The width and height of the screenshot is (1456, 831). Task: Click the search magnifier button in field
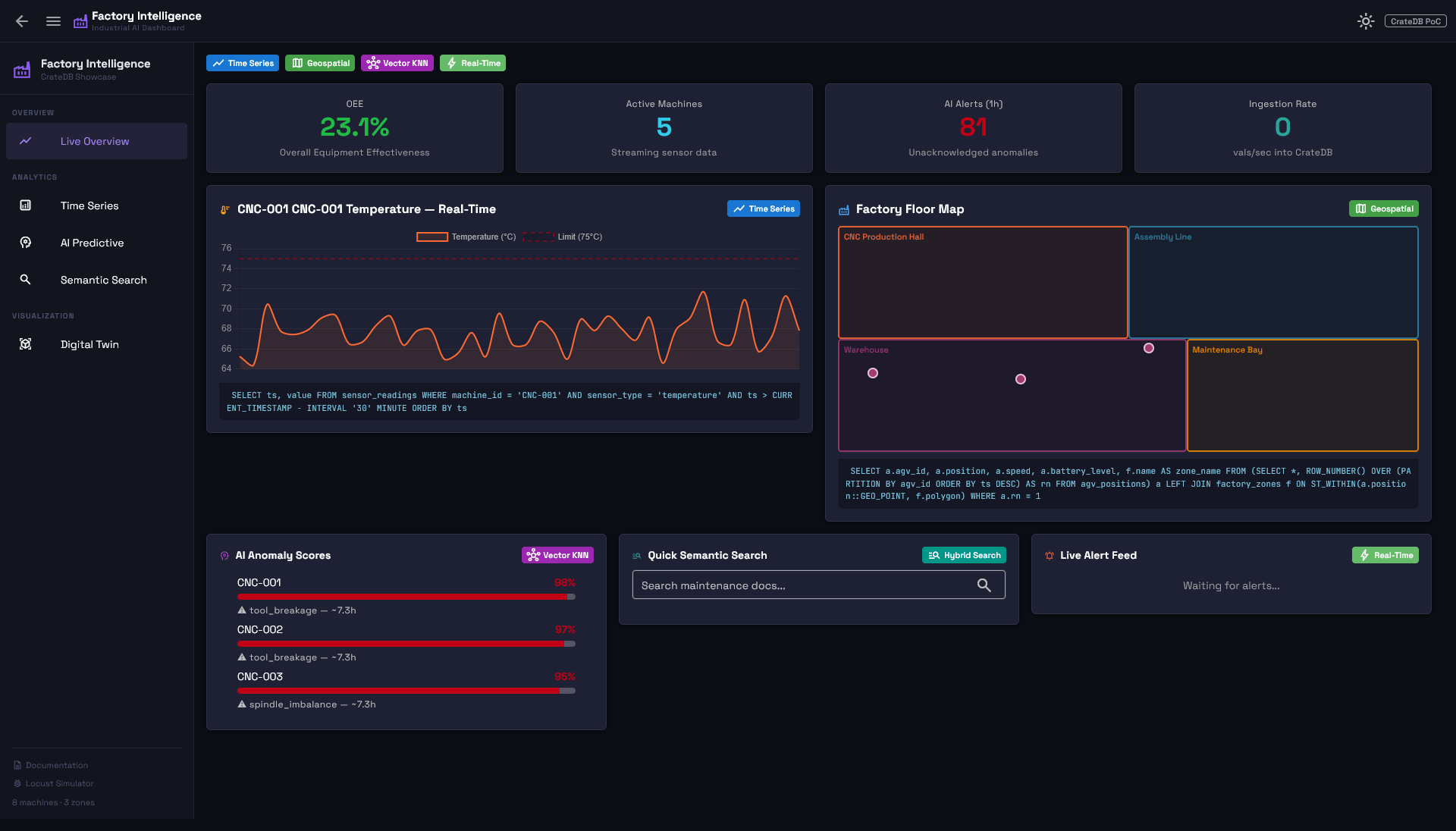point(984,585)
